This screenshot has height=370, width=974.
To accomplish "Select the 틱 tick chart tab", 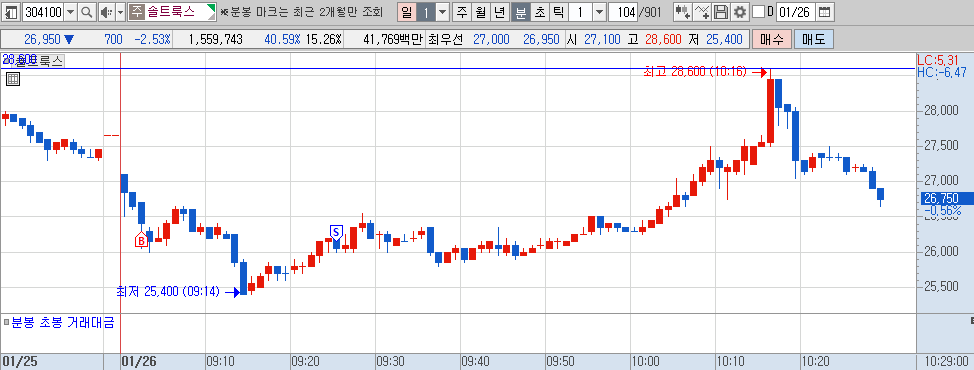I will tap(558, 12).
